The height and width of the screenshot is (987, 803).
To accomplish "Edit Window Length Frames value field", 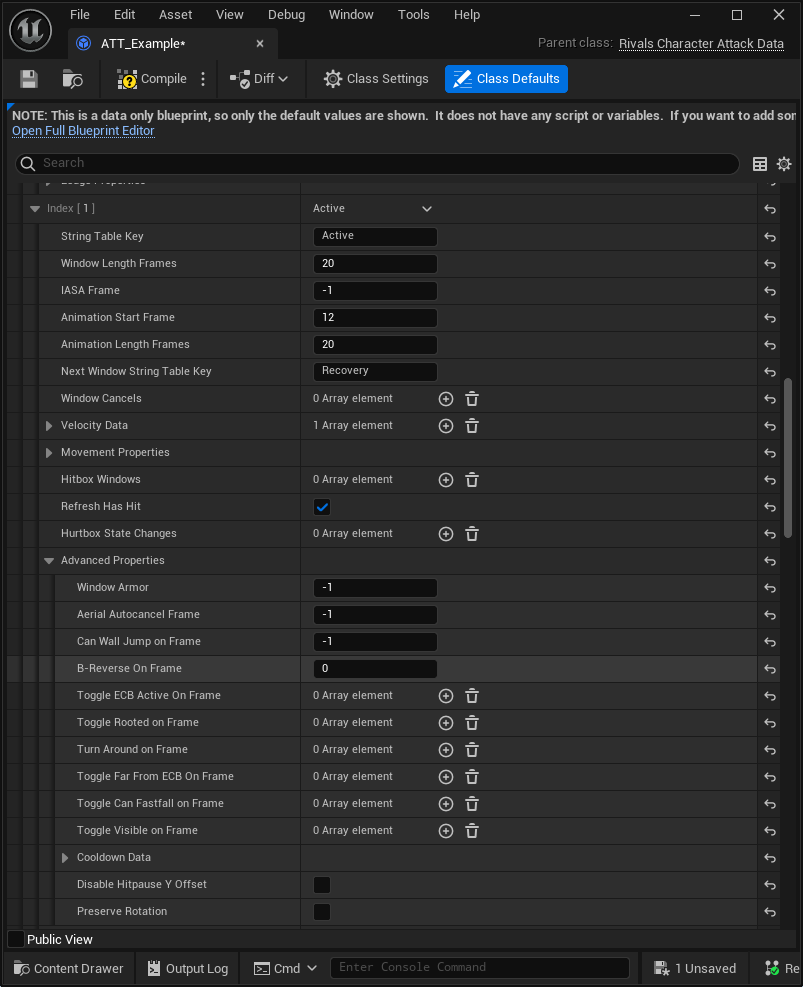I will click(375, 264).
